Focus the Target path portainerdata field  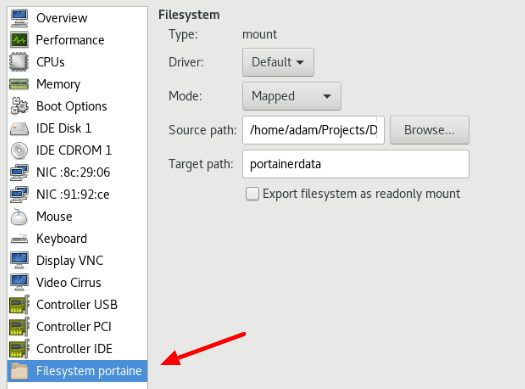click(x=356, y=164)
